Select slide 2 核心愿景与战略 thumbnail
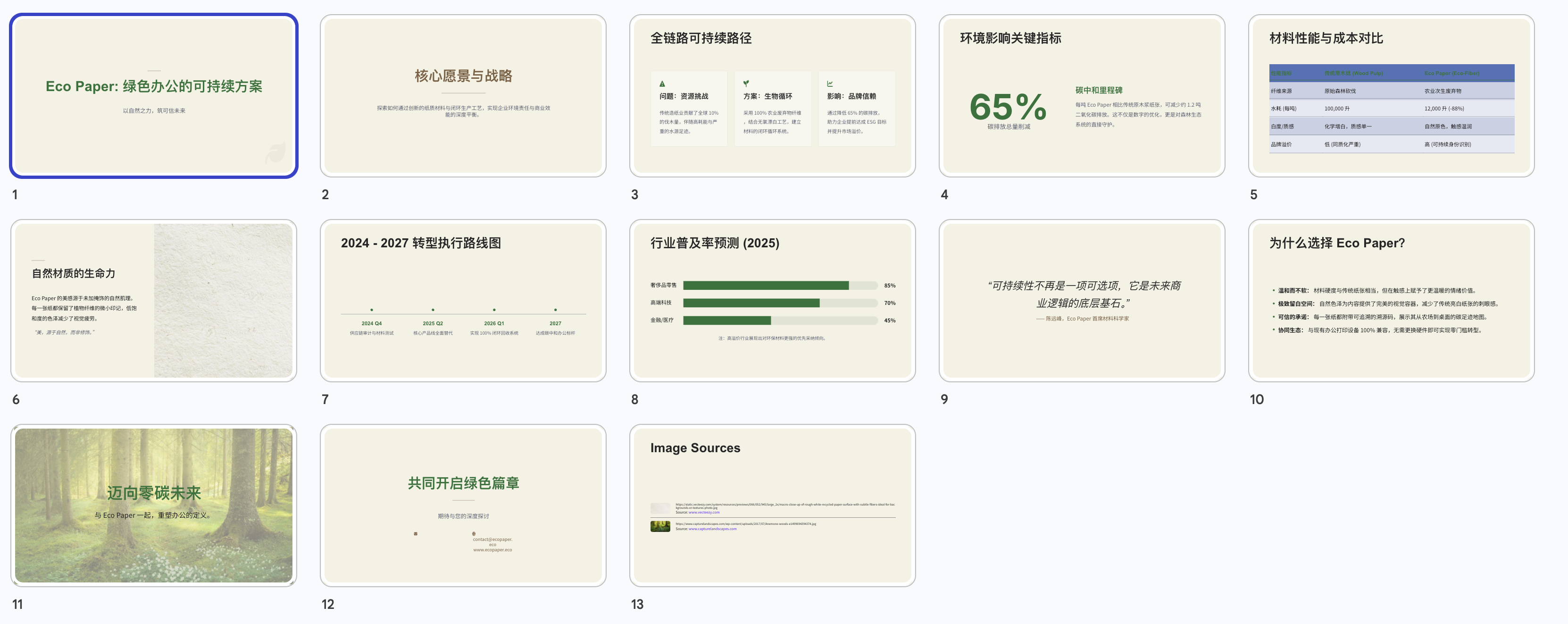Viewport: 1568px width, 624px height. [463, 96]
